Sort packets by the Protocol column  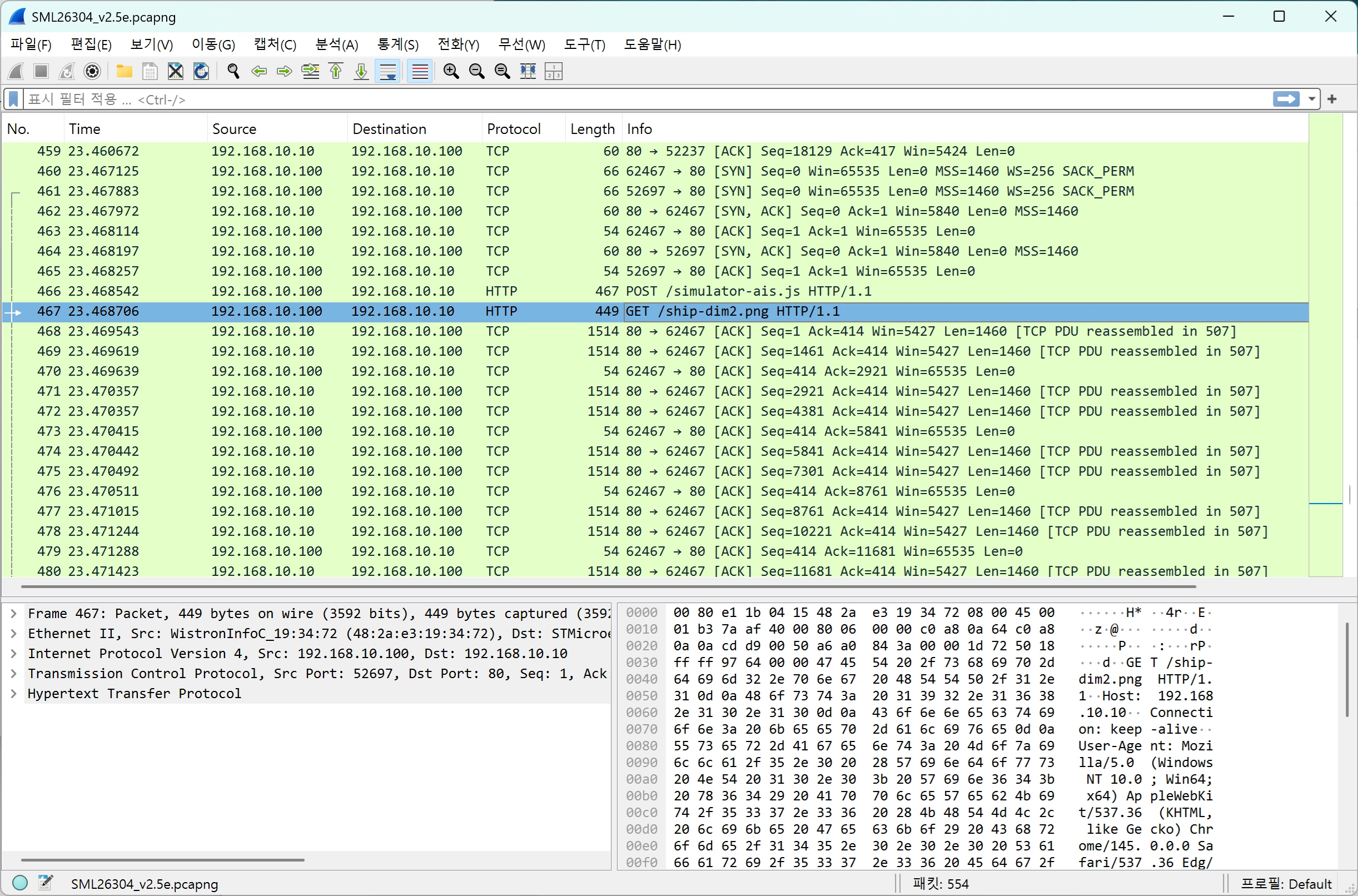(x=524, y=129)
